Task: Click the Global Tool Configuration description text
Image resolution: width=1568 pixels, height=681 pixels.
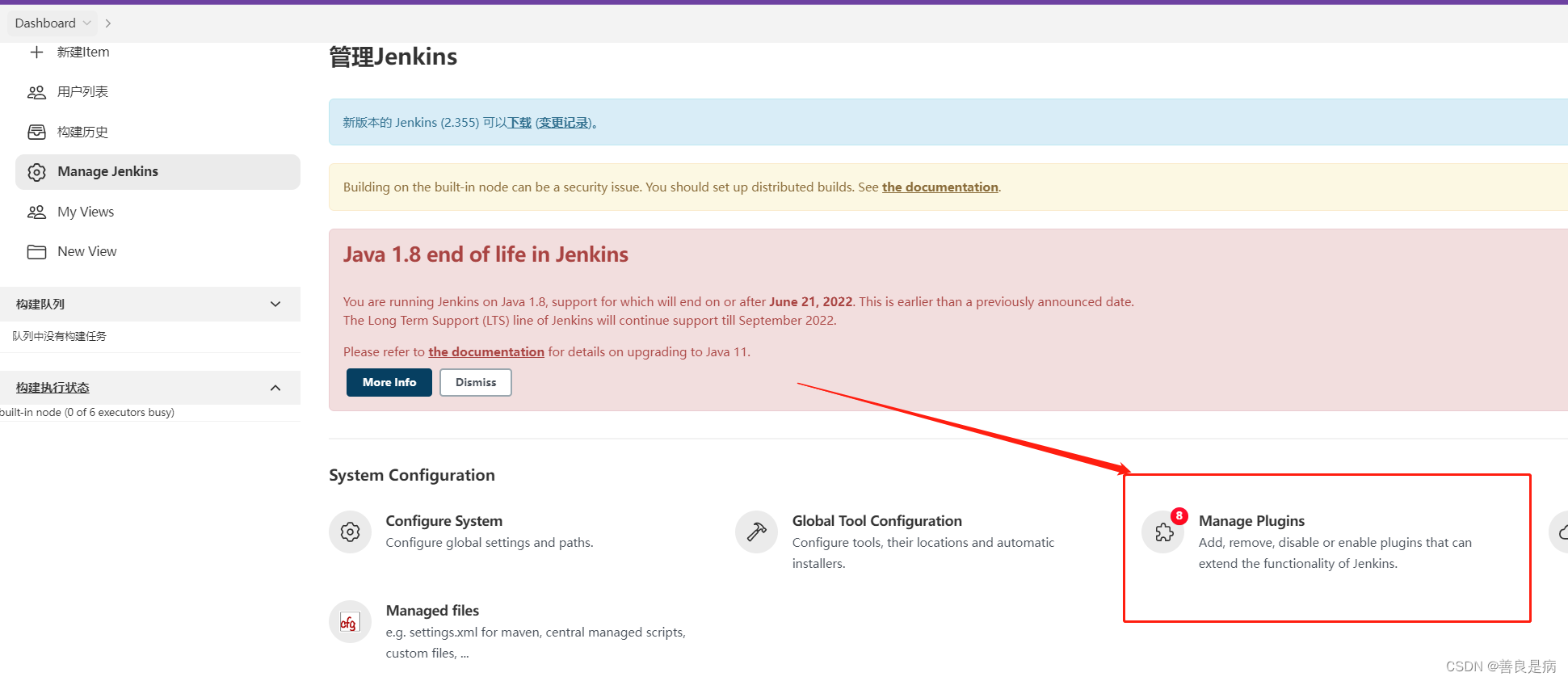Action: pos(923,553)
